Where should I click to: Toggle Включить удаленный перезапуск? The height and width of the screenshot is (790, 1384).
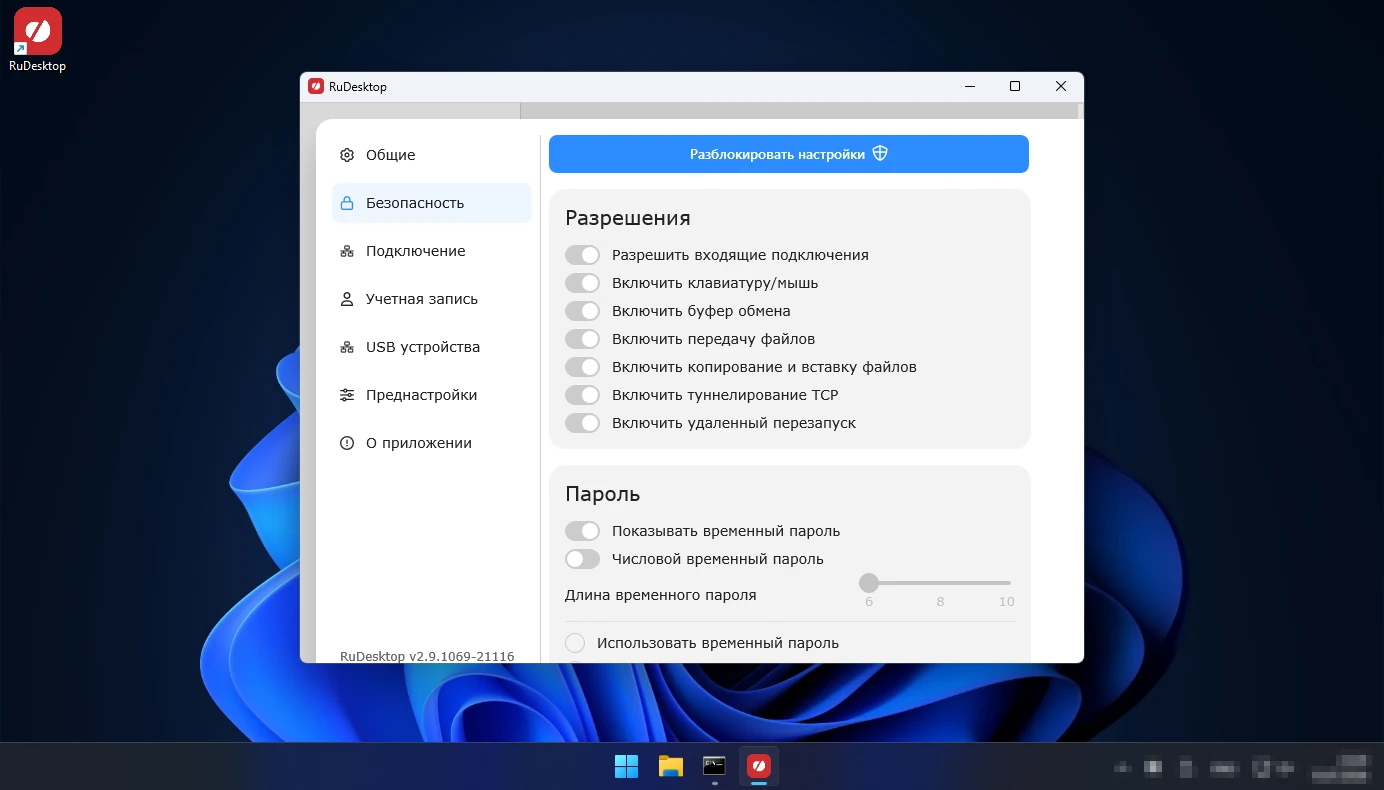(x=582, y=423)
